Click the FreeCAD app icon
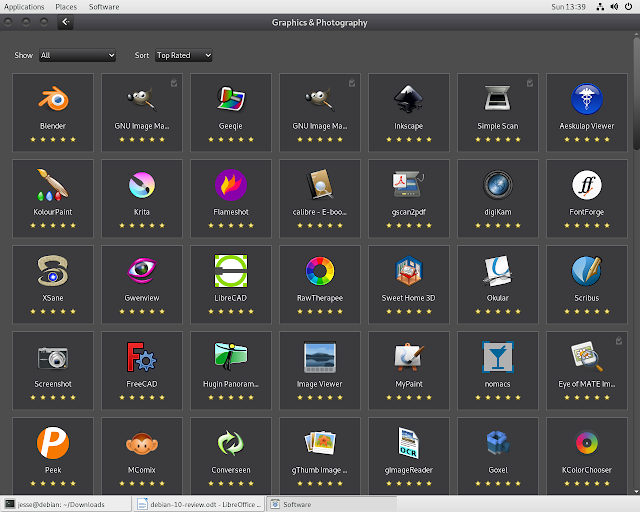This screenshot has height=512, width=640. pos(141,357)
